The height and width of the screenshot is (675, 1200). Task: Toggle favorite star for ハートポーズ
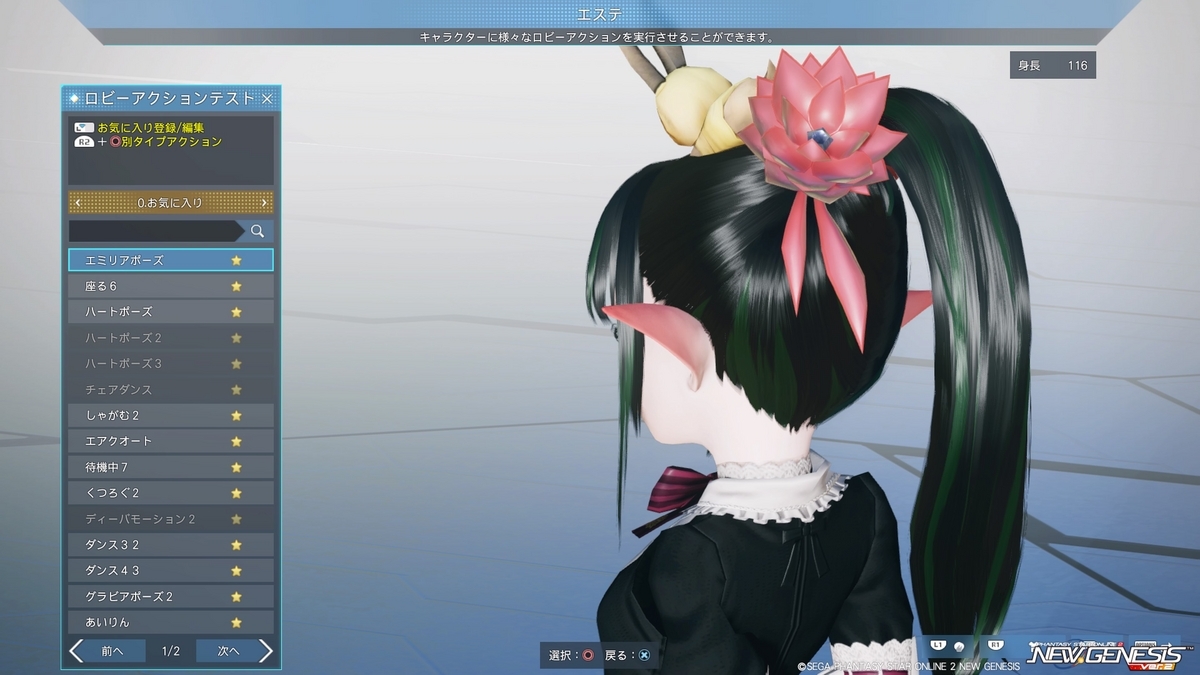[237, 312]
